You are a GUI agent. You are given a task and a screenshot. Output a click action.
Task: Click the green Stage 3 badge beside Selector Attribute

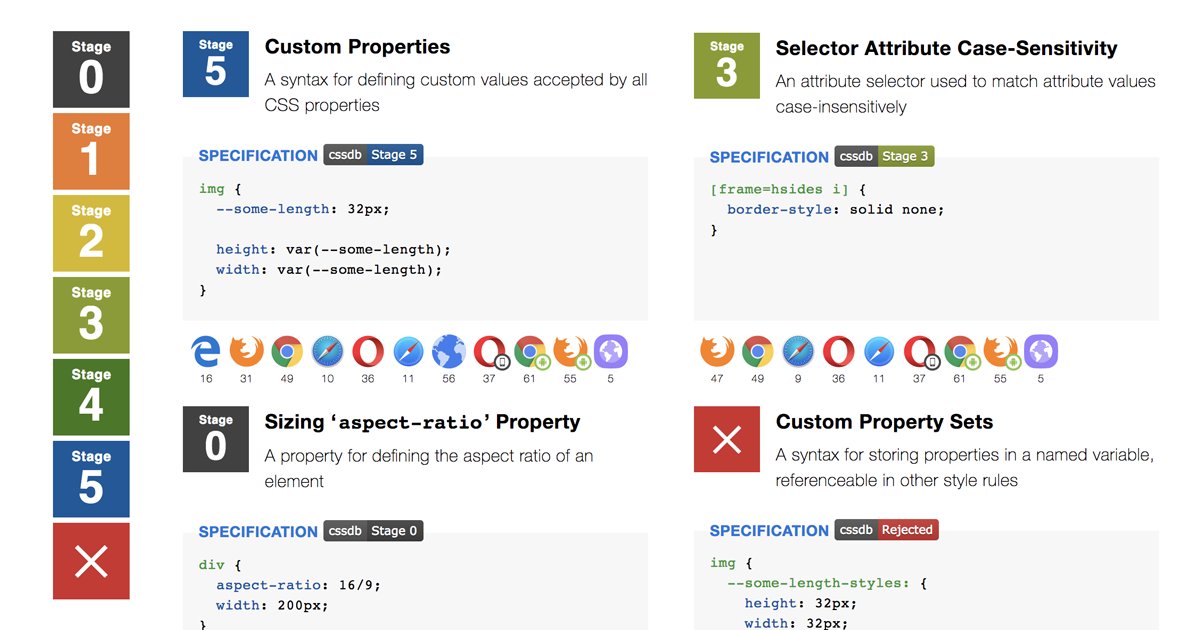tap(727, 66)
